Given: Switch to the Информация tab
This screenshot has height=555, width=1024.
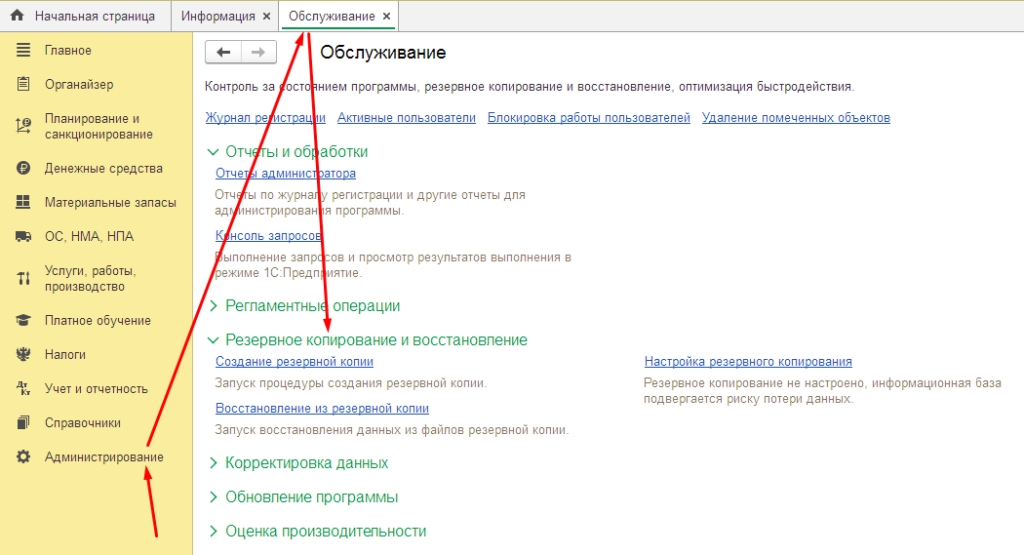Looking at the screenshot, I should [218, 17].
